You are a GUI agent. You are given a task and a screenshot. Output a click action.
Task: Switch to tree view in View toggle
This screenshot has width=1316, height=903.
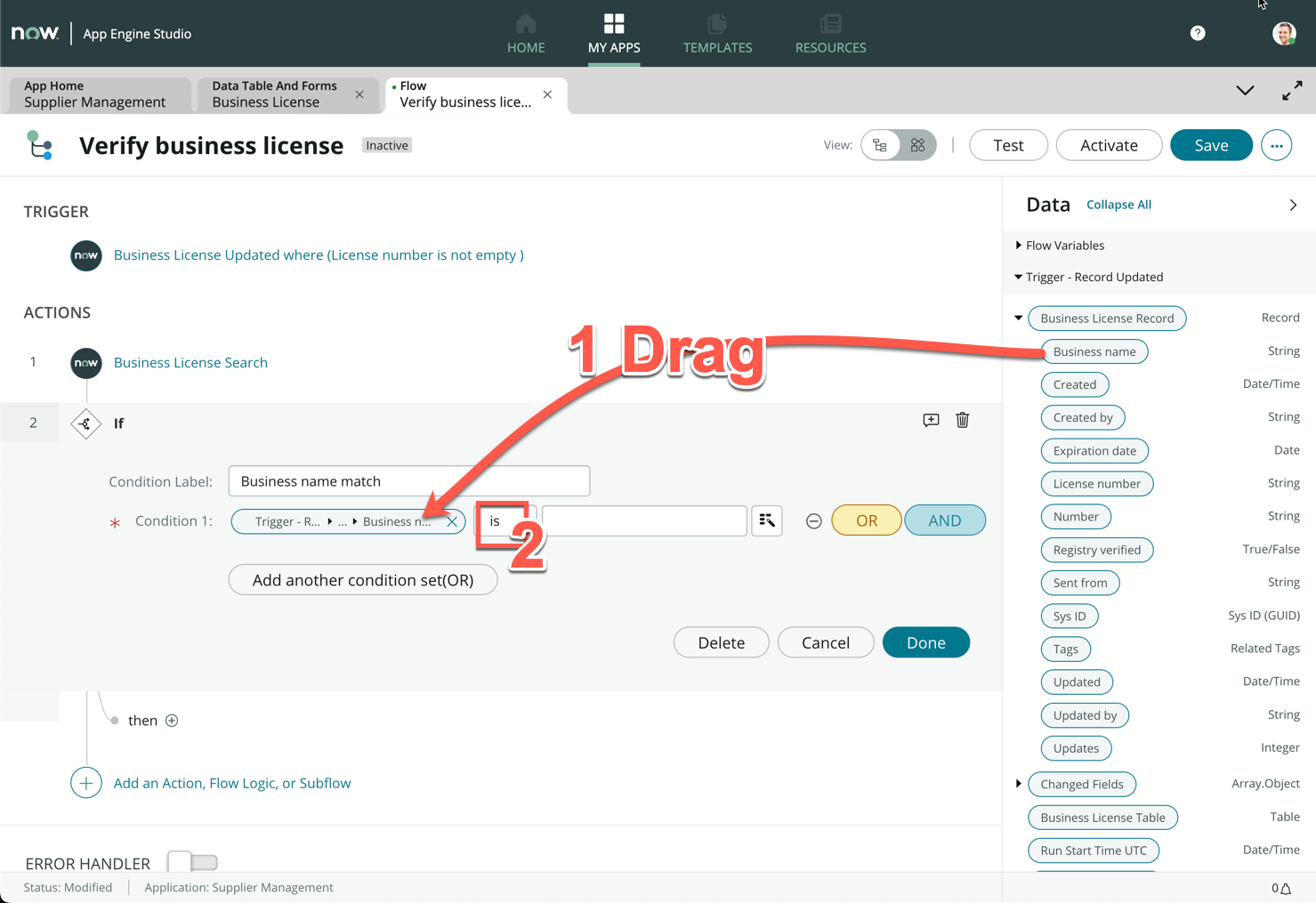point(880,145)
